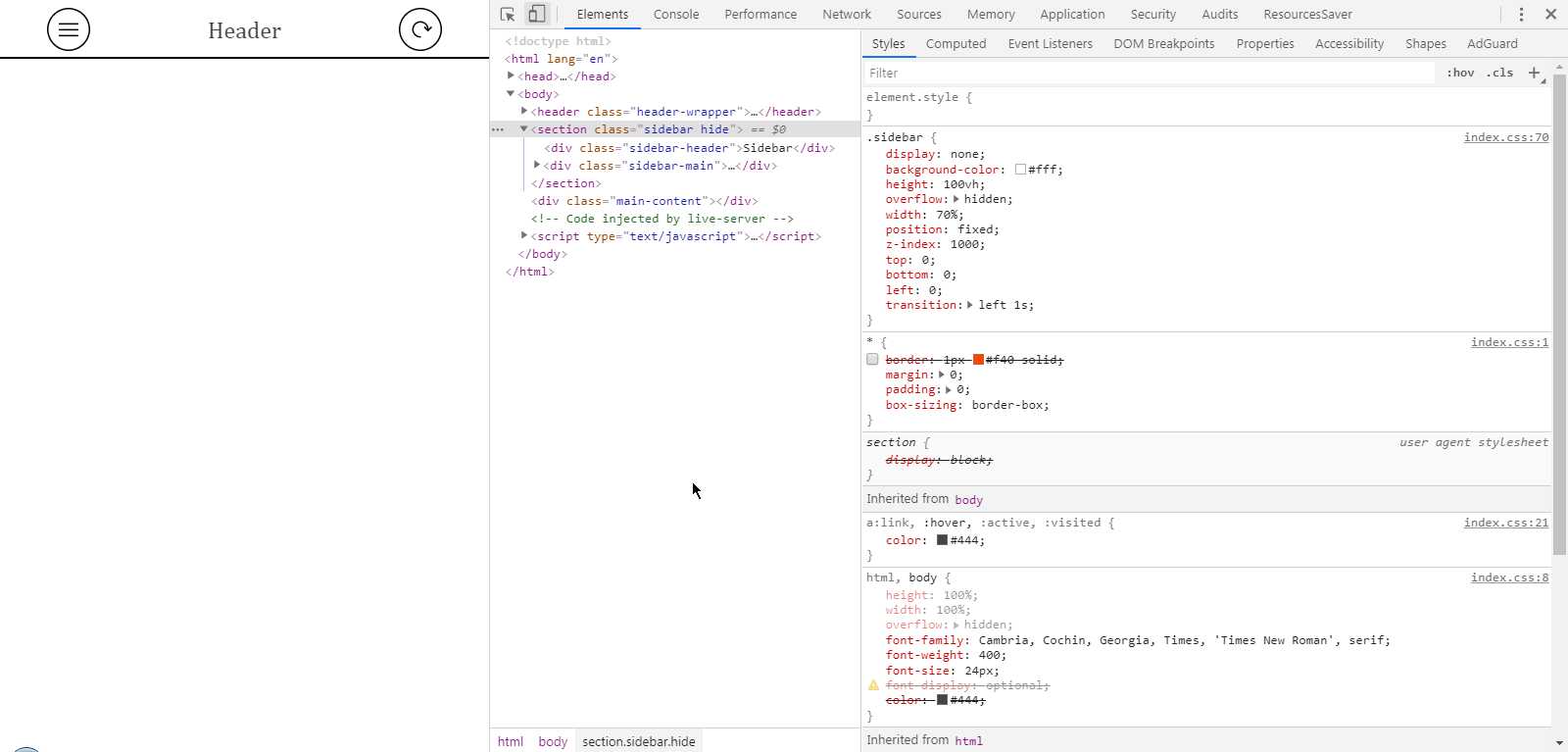Click the 'display: none' declaration value
This screenshot has width=1568, height=752.
pyautogui.click(x=966, y=154)
